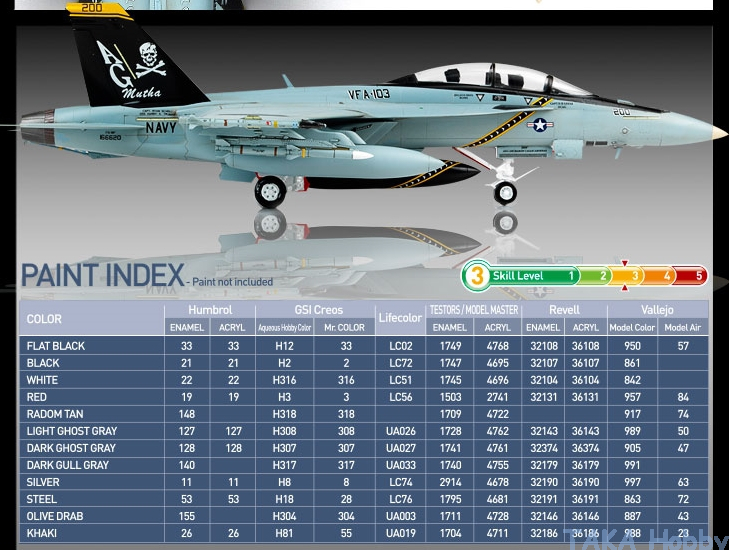Select the Humbrol column header
The width and height of the screenshot is (729, 550).
(210, 310)
